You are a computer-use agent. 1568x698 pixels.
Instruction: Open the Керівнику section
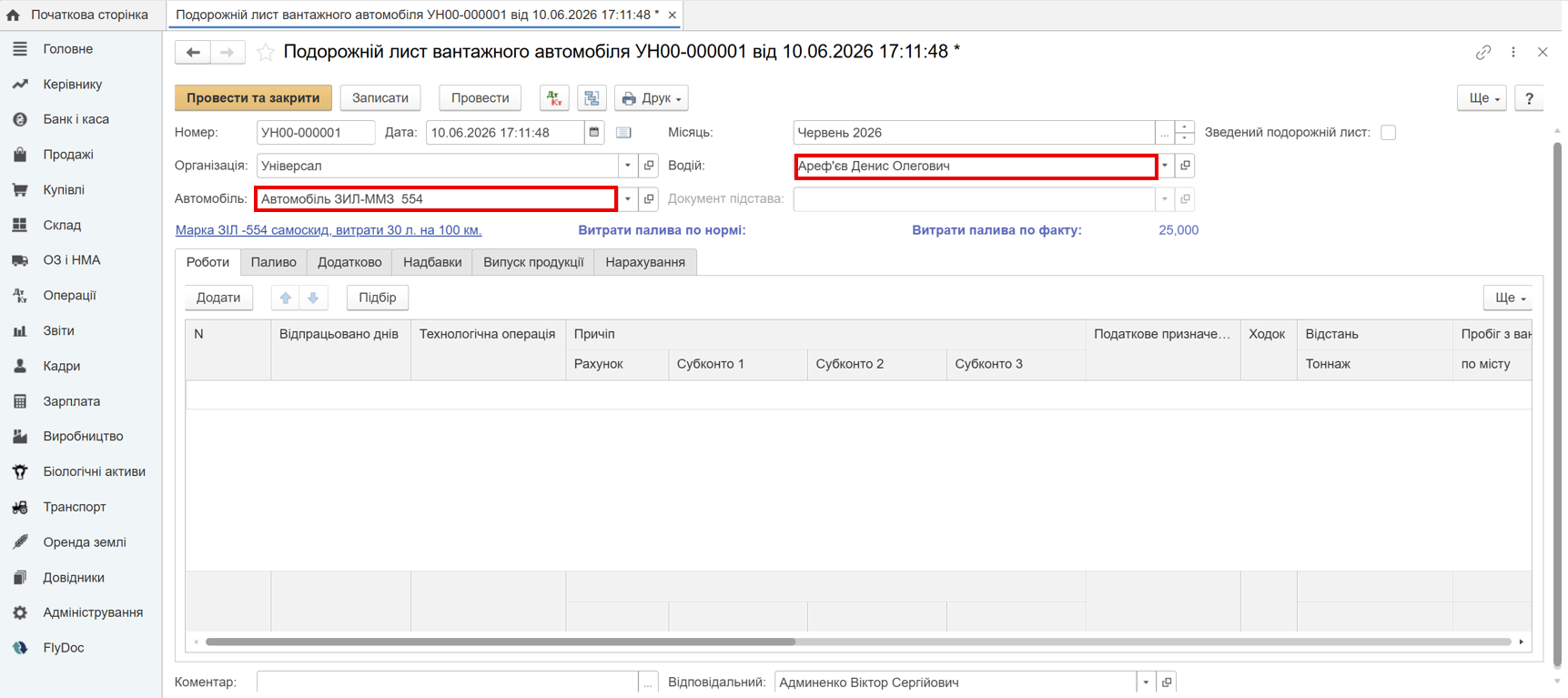pos(72,85)
